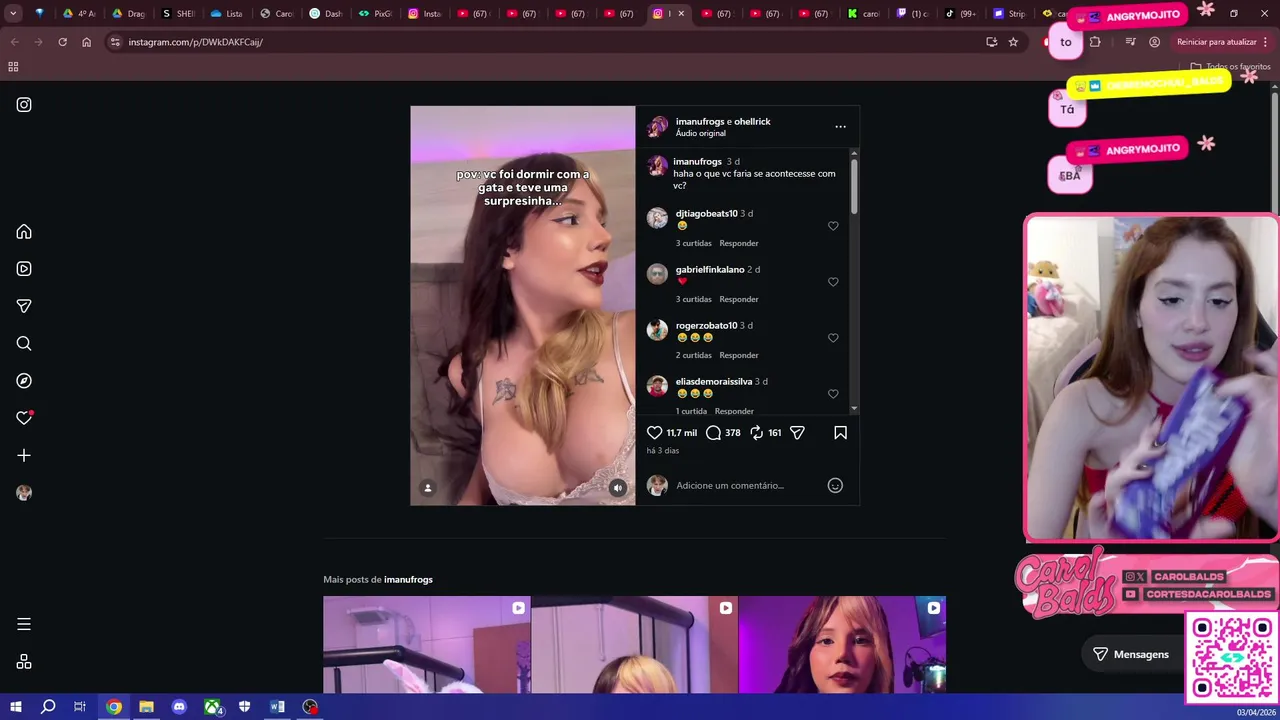Screen dimensions: 1280x720
Task: Open the first bunny-ears reel thumbnail
Action: [427, 645]
